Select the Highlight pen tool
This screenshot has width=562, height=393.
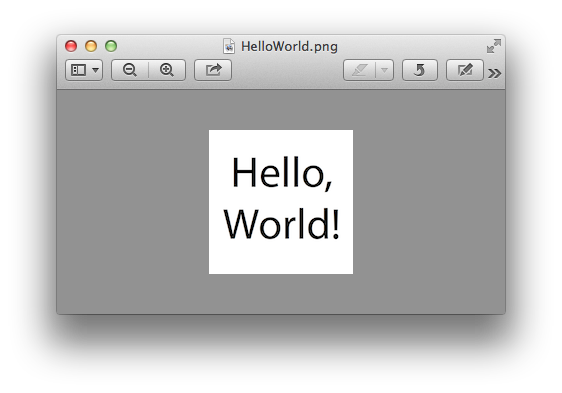[359, 70]
